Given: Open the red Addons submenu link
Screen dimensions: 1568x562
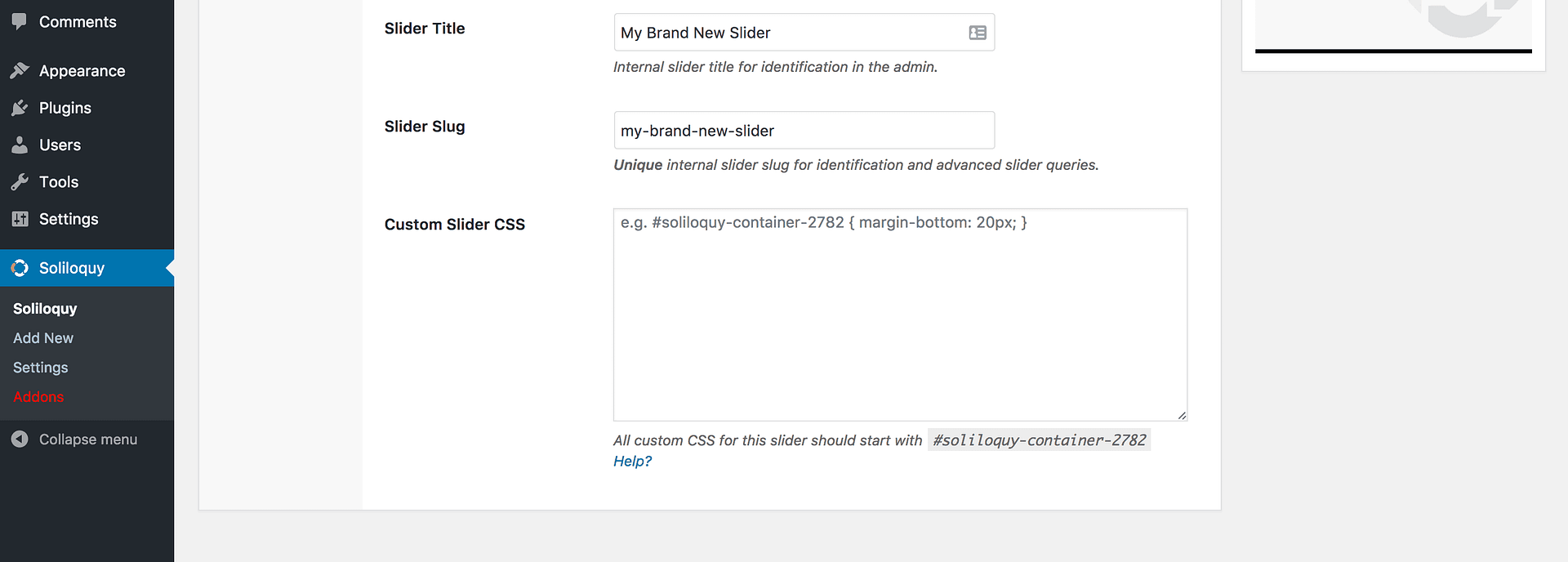Looking at the screenshot, I should tap(38, 397).
